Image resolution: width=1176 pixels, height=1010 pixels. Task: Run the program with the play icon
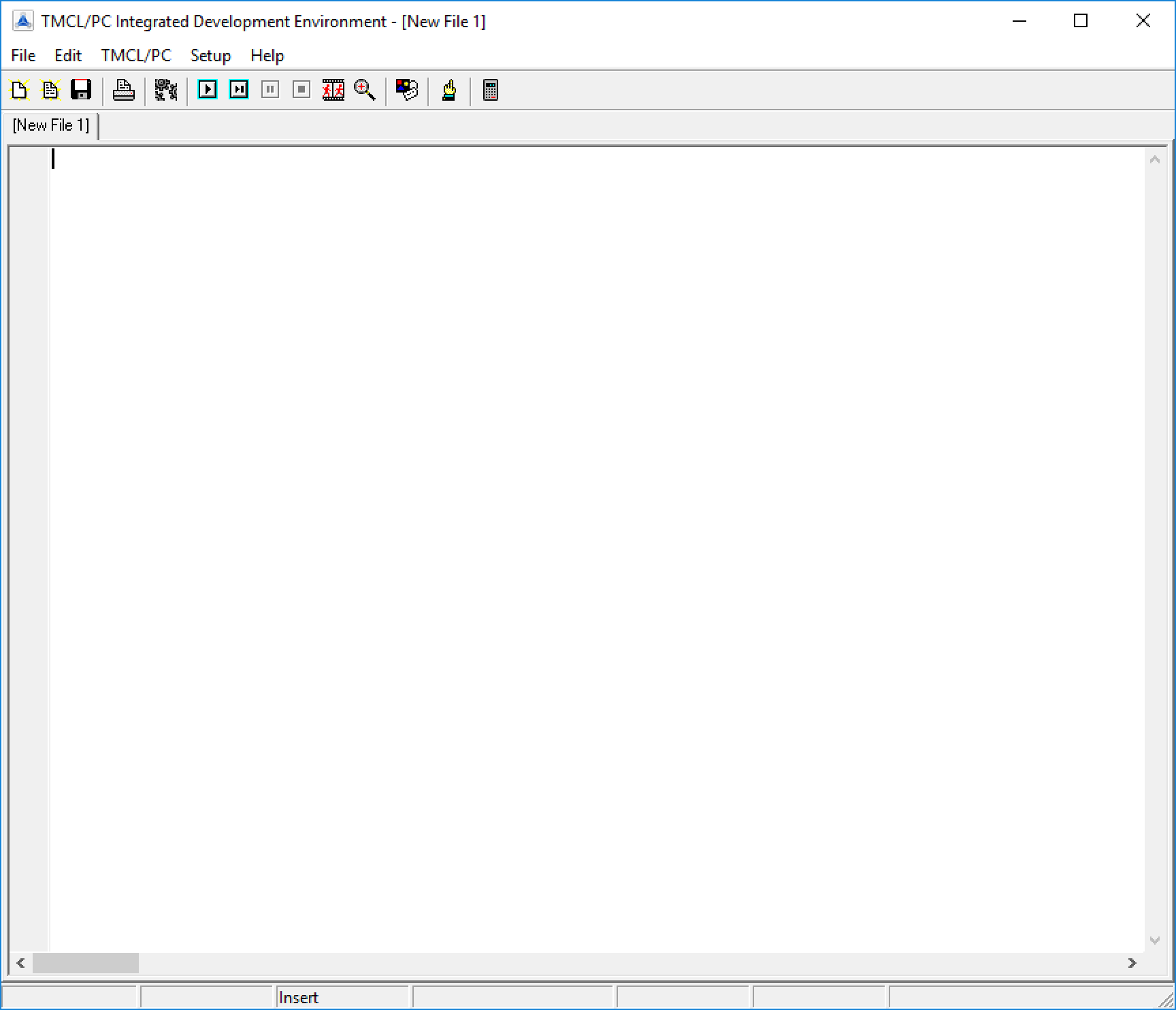208,90
